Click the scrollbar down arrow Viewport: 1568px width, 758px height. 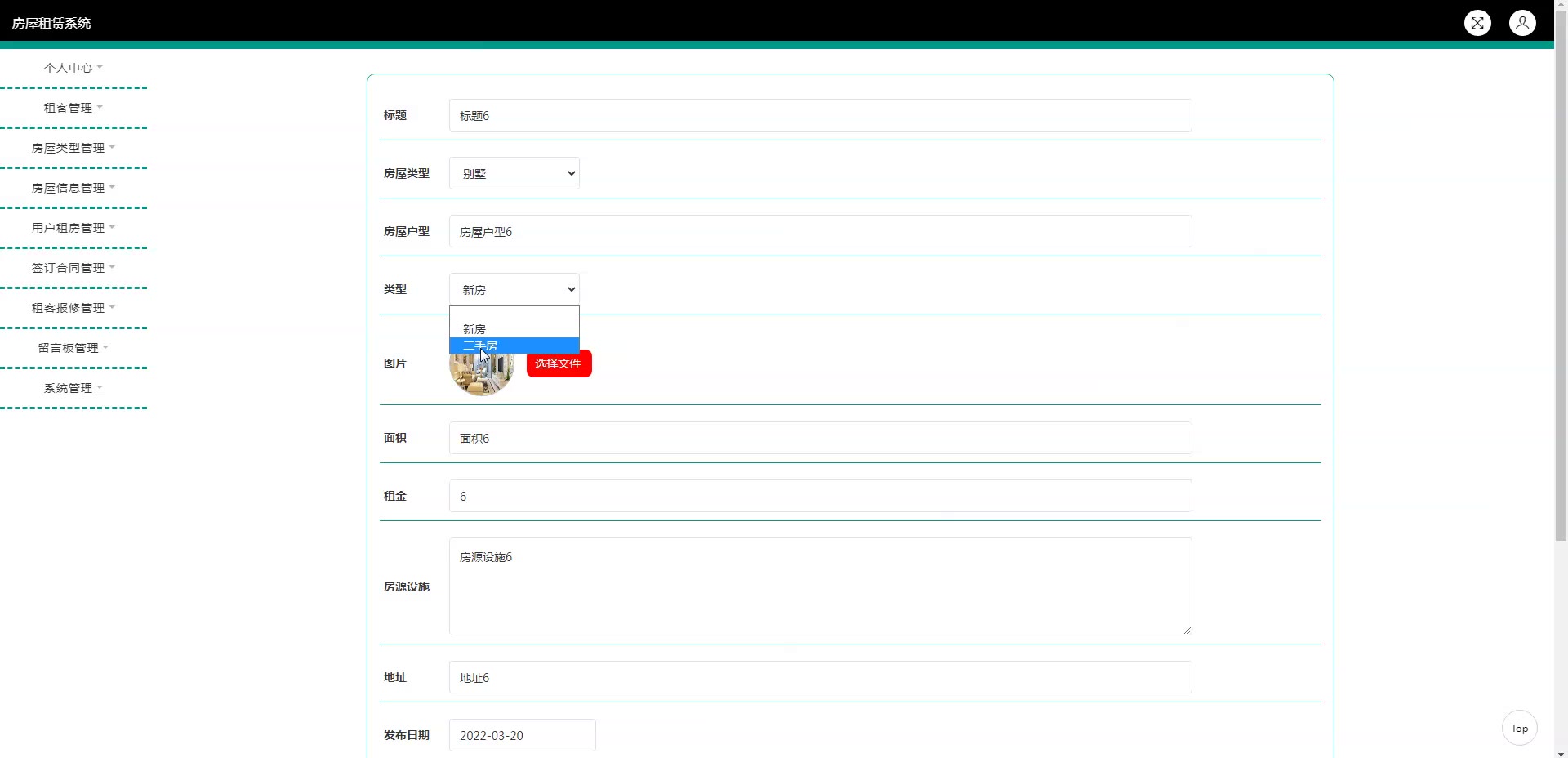pyautogui.click(x=1561, y=752)
